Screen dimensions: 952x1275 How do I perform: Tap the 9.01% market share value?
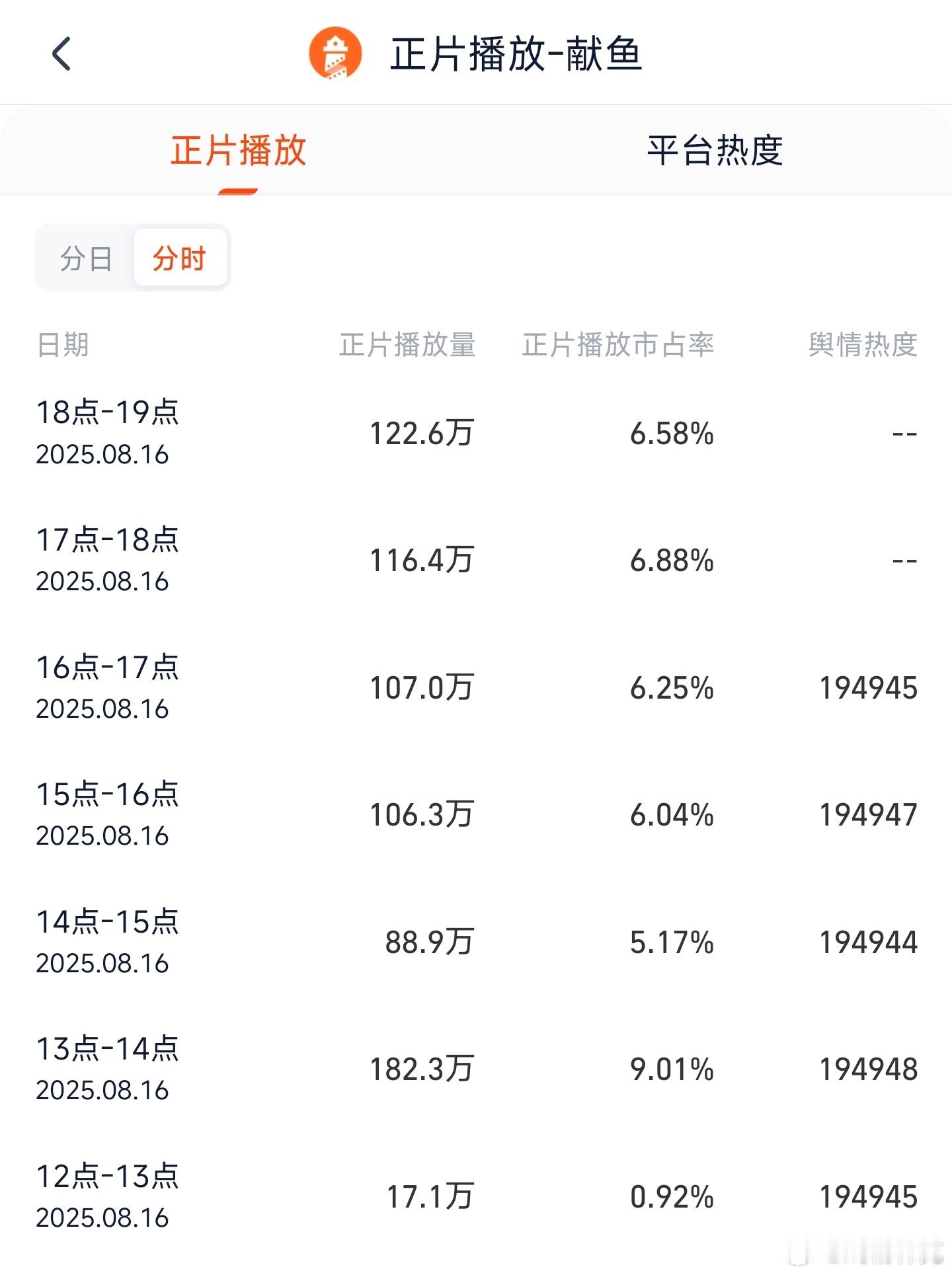(x=672, y=1069)
